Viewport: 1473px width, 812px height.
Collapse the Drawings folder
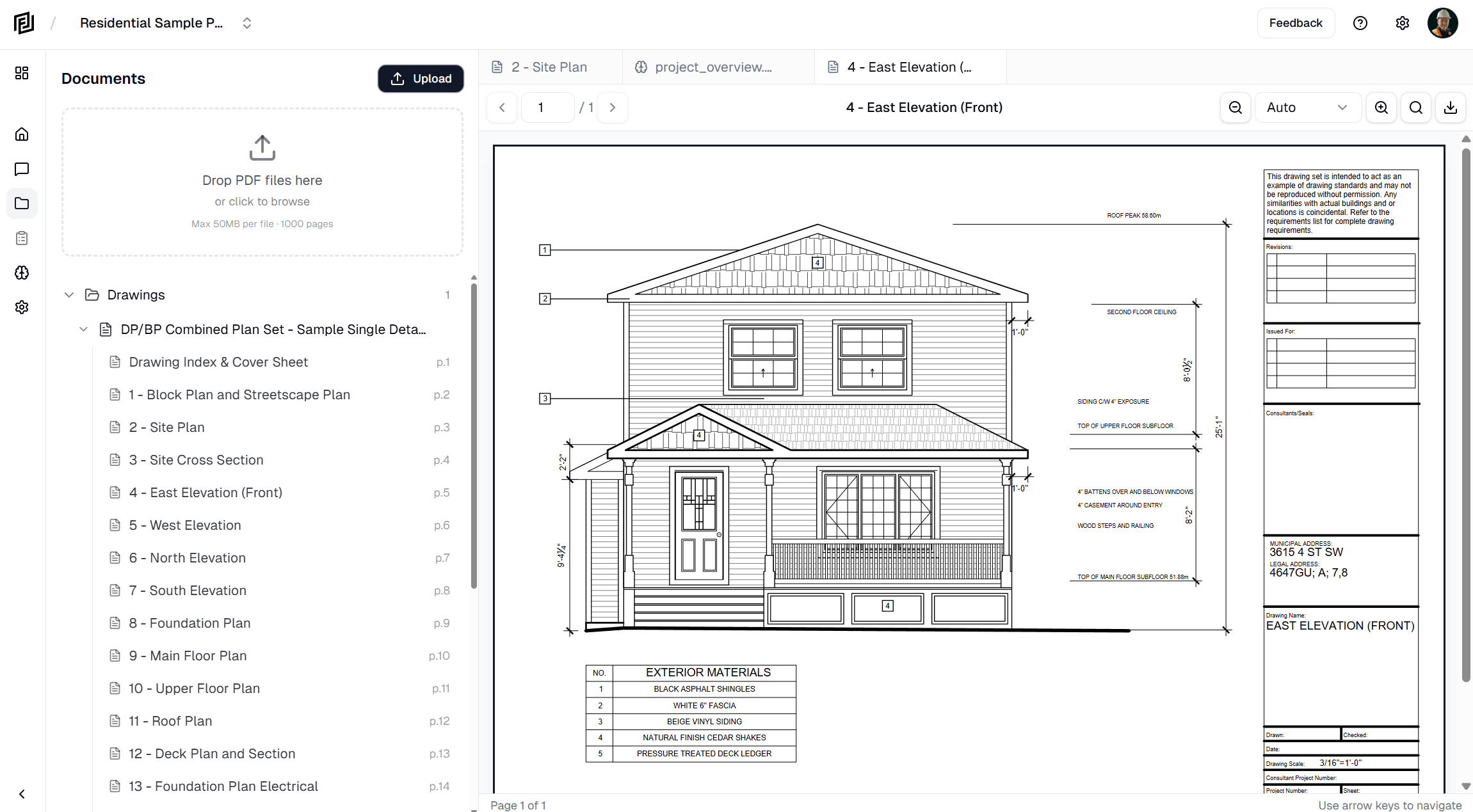click(69, 295)
